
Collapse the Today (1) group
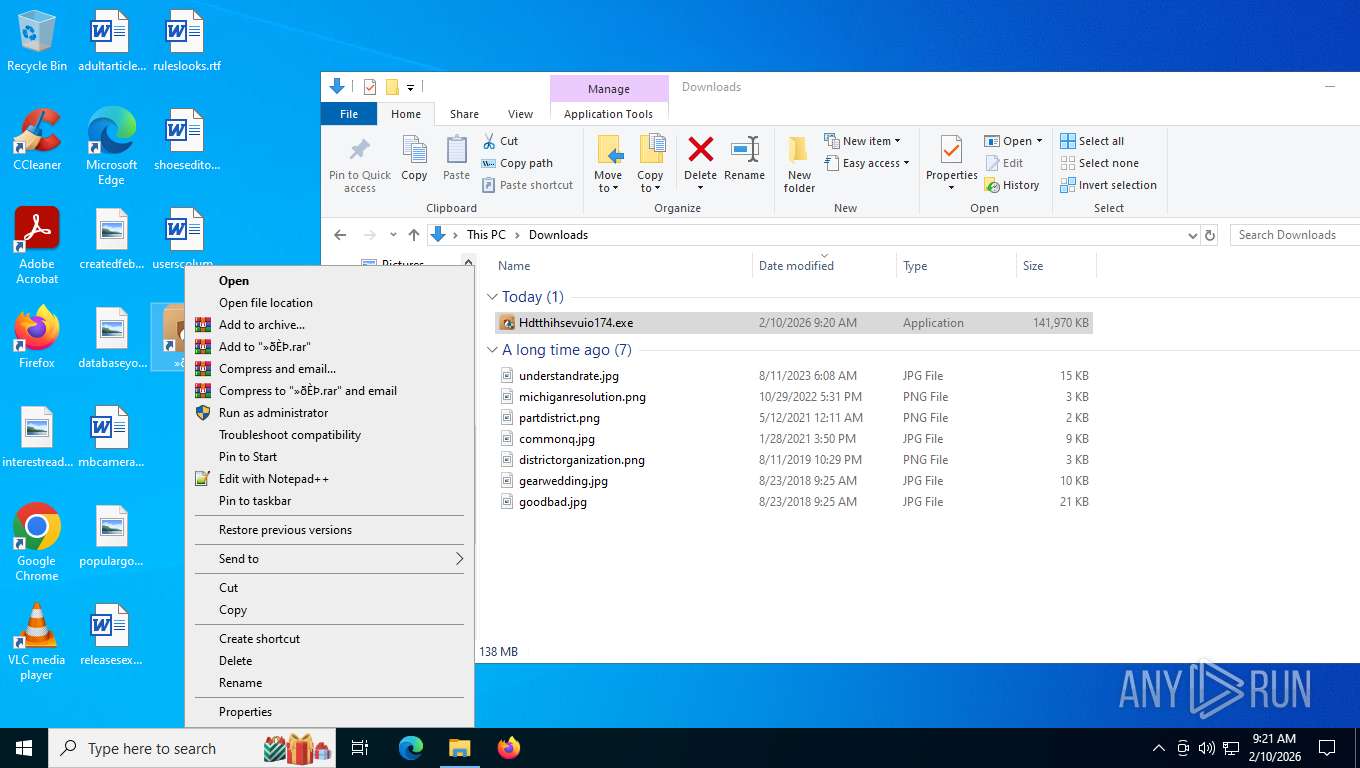[x=491, y=297]
